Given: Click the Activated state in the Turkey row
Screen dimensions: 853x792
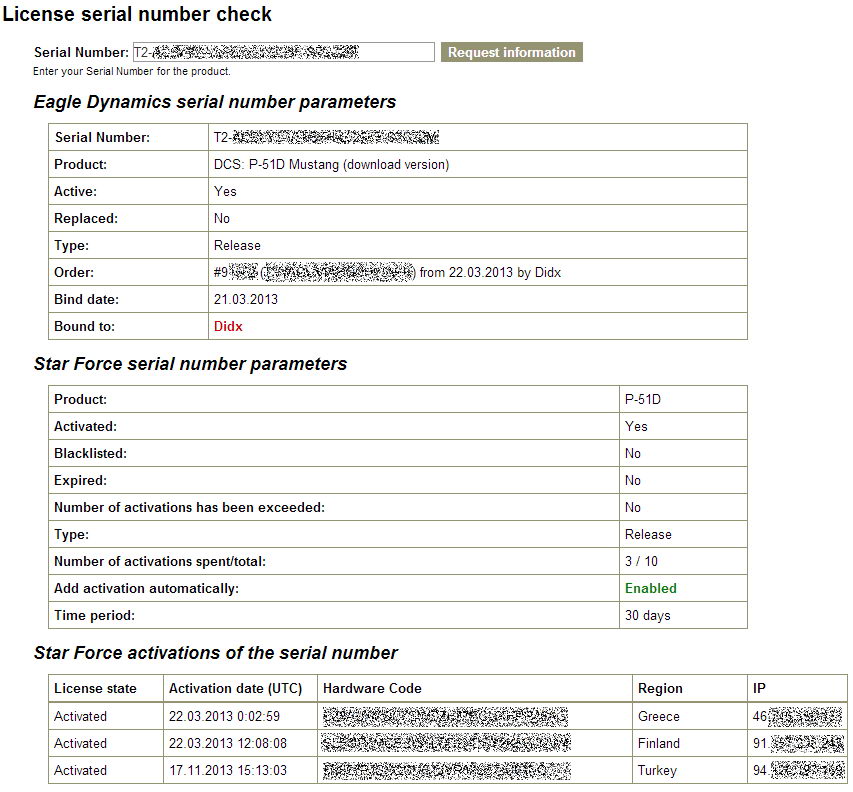Looking at the screenshot, I should click(81, 771).
